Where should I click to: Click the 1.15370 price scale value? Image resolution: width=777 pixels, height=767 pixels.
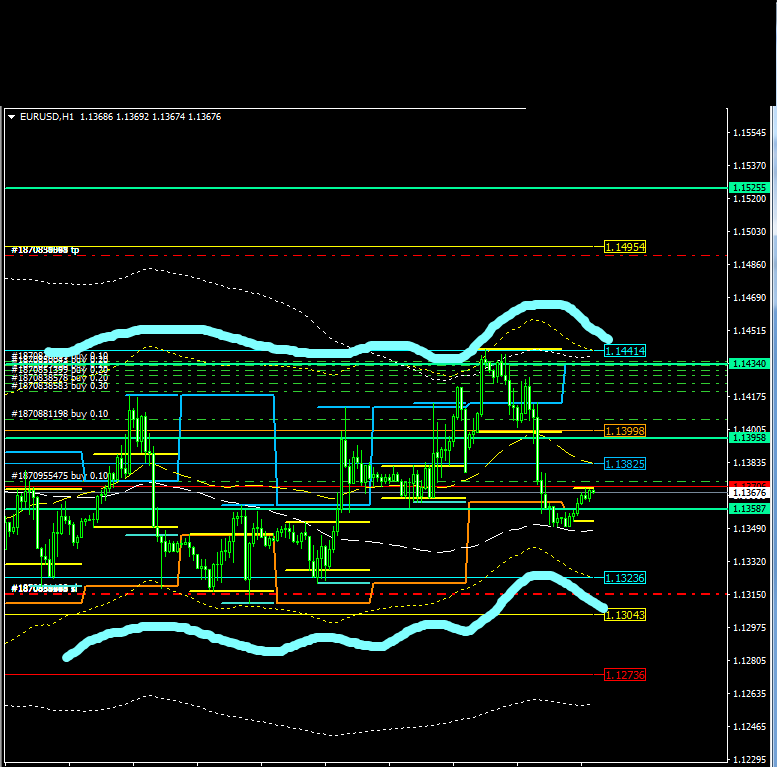749,165
